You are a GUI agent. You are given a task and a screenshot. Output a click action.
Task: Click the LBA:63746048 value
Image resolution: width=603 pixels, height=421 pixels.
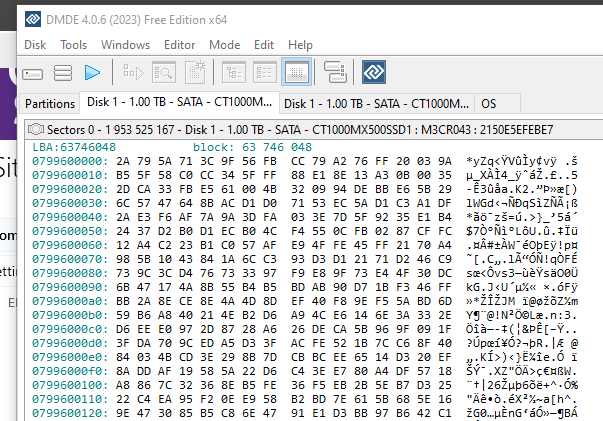74,147
